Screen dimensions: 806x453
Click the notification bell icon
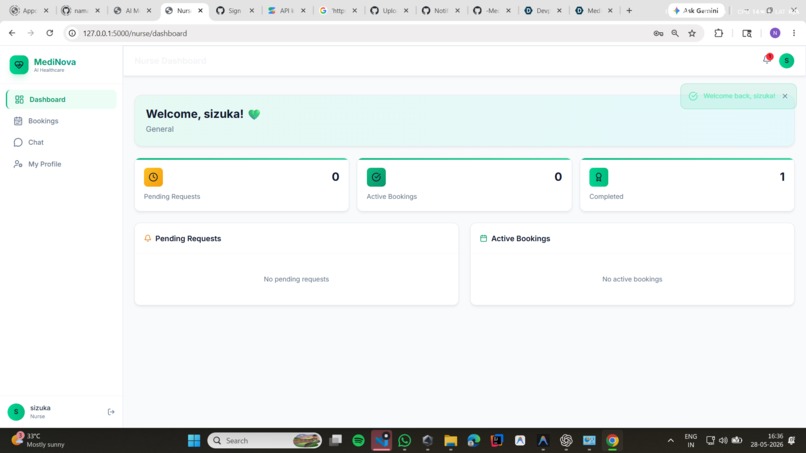[766, 60]
